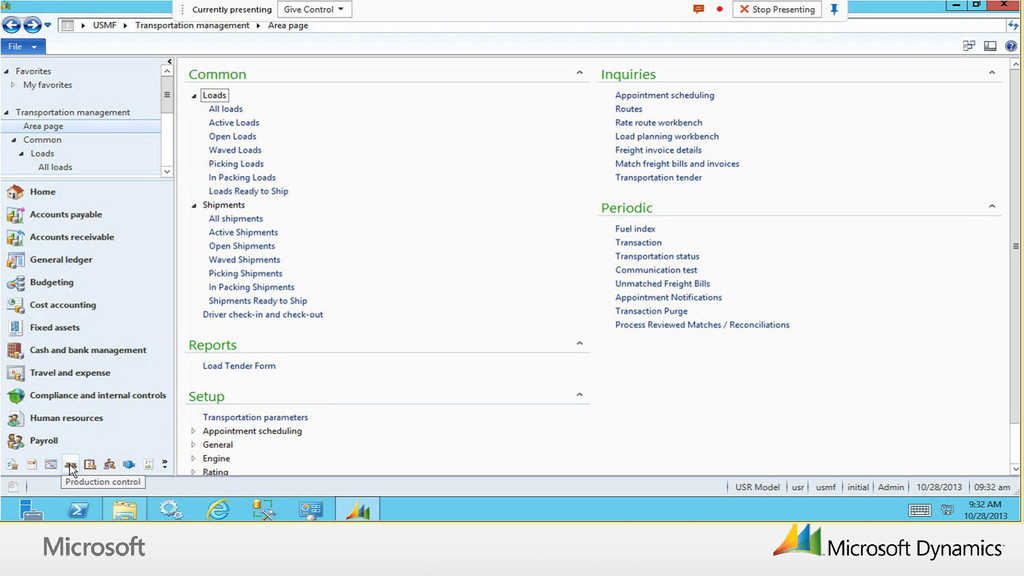Open the Production control module icon
The height and width of the screenshot is (576, 1024).
point(70,464)
